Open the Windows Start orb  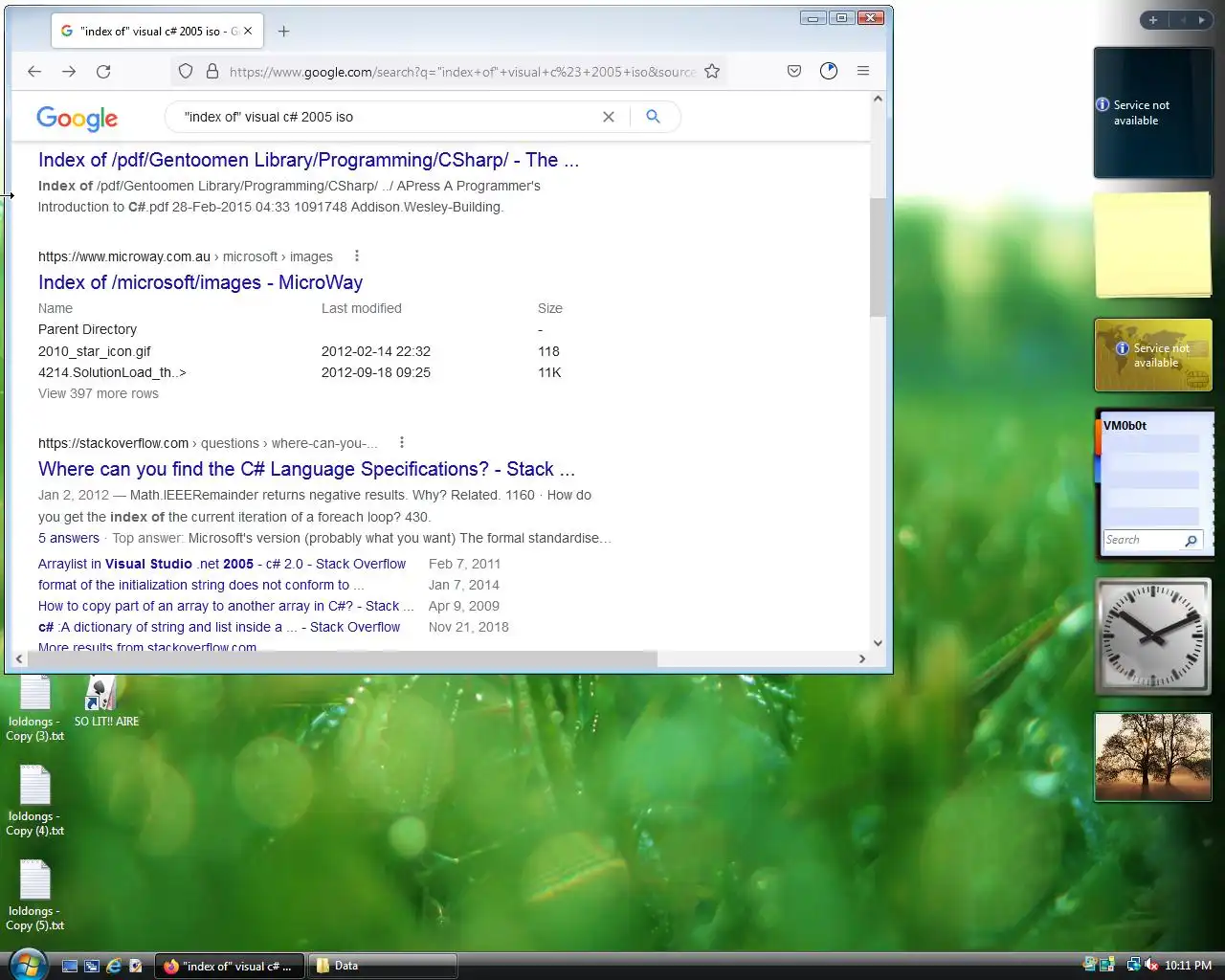tap(29, 965)
